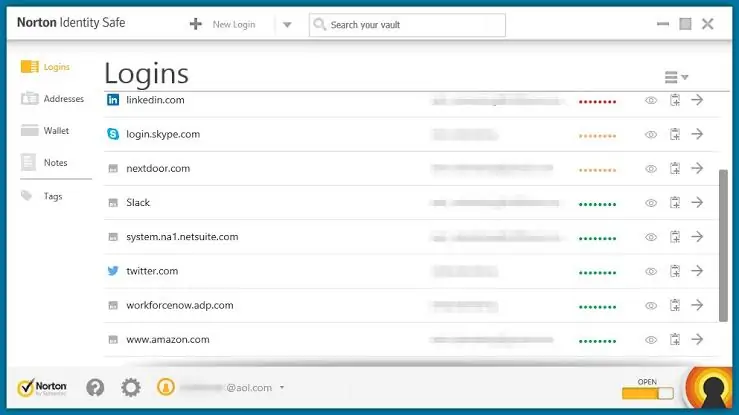Open nextdoor.com using the arrow icon
739x415 pixels.
(697, 168)
